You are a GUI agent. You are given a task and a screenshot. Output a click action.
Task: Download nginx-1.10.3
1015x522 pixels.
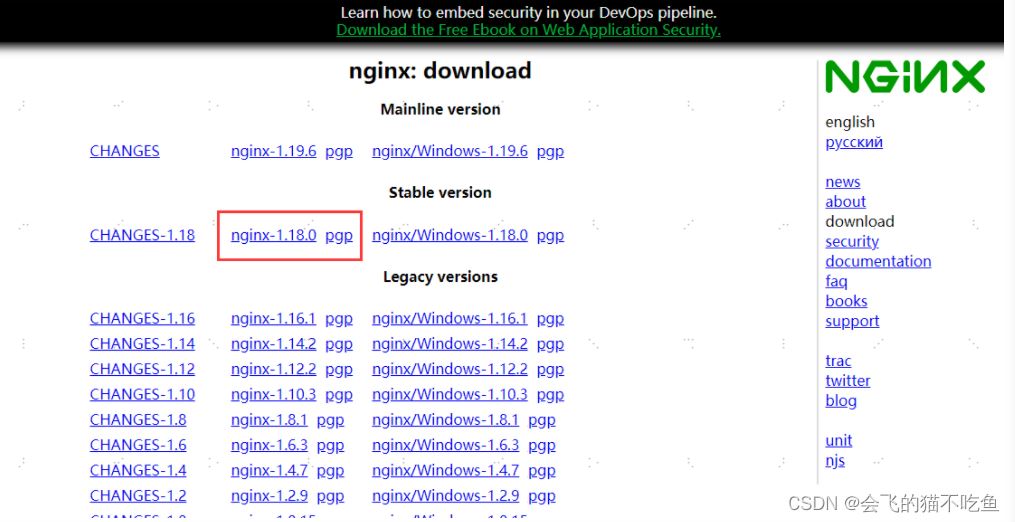point(273,394)
